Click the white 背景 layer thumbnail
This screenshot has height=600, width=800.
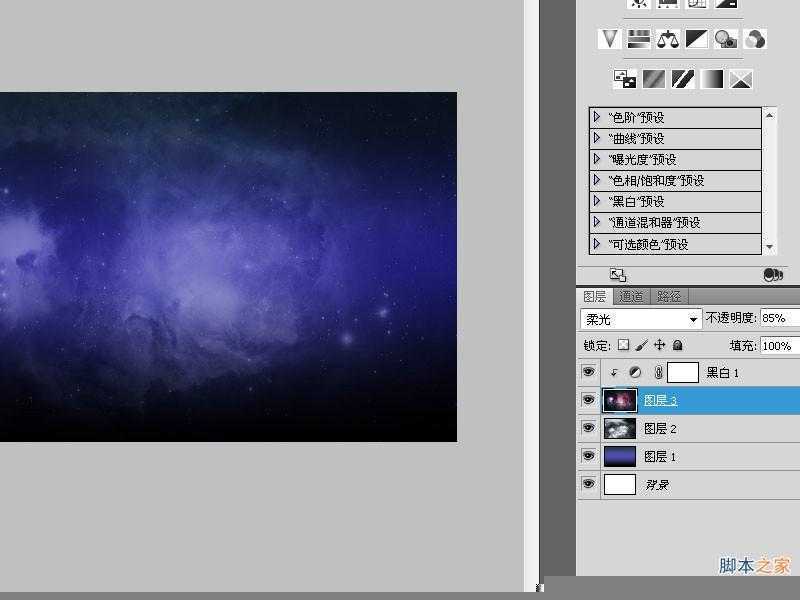click(x=620, y=484)
